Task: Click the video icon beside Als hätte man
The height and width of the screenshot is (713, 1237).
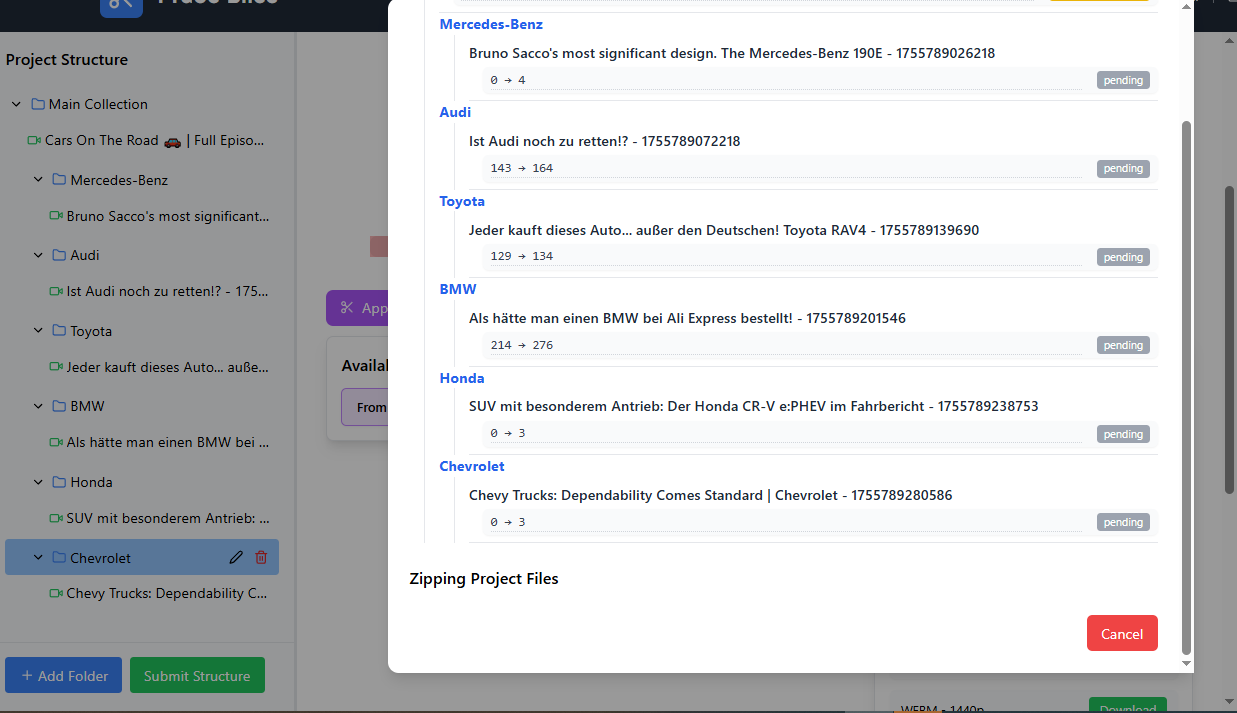Action: tap(56, 442)
